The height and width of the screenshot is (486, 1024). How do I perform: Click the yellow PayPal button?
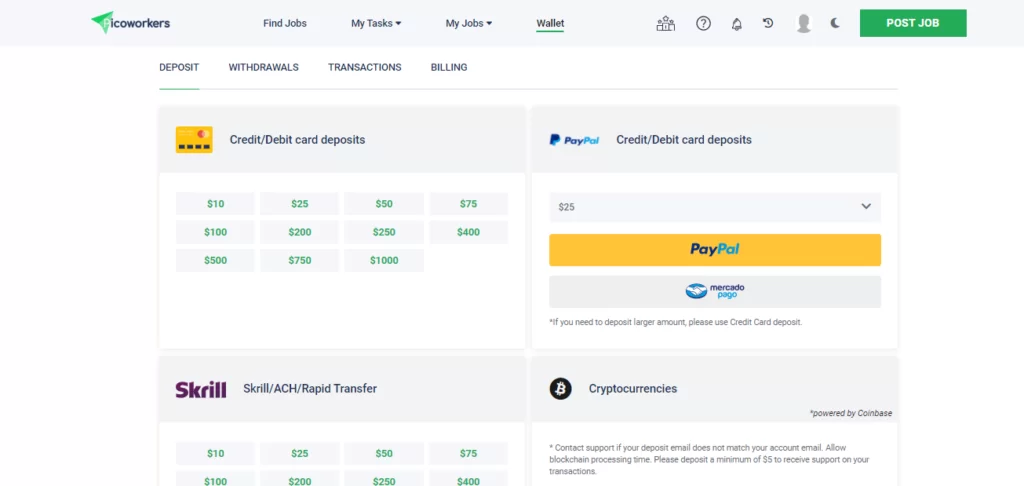(x=715, y=250)
